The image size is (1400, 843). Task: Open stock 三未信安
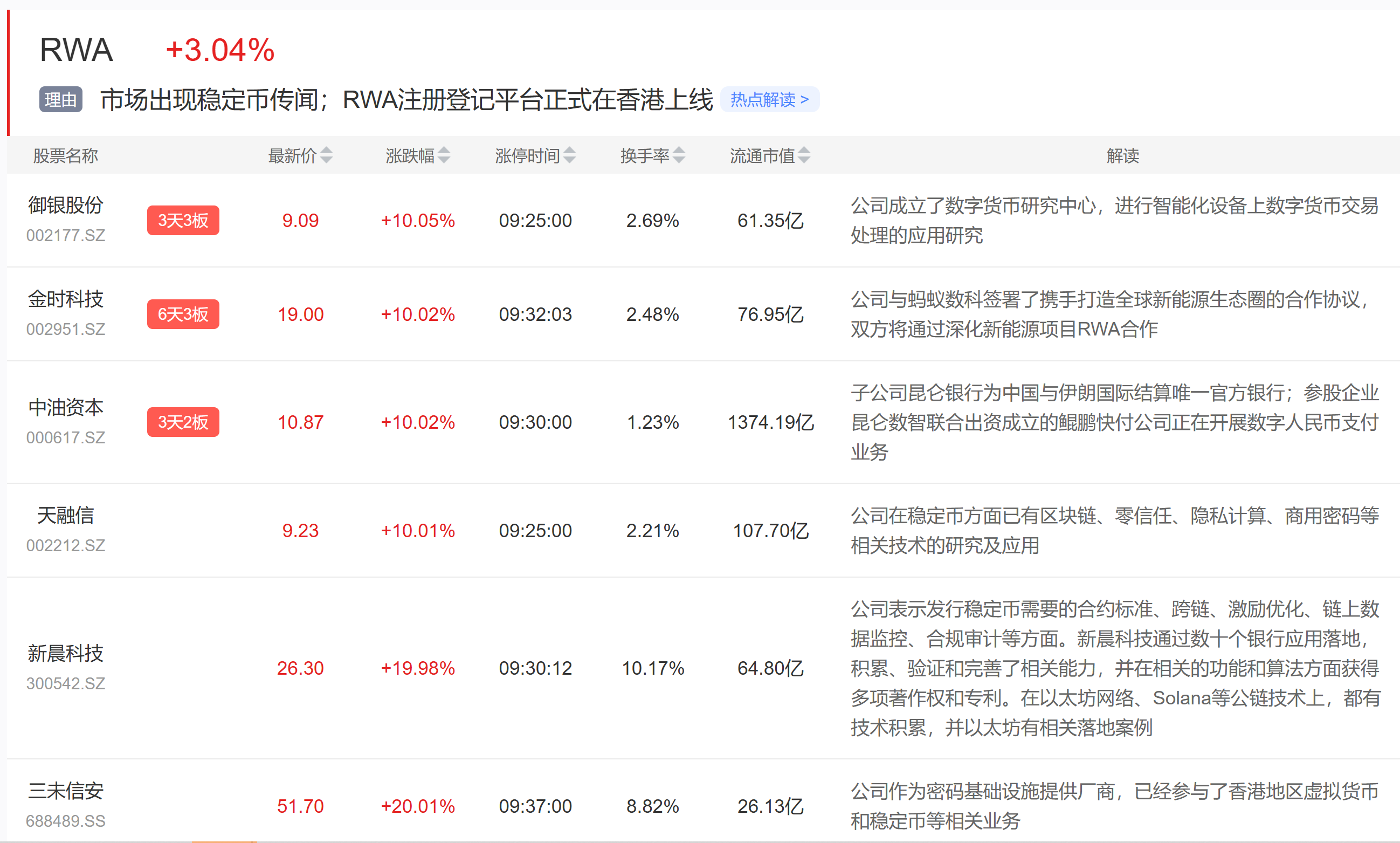66,791
